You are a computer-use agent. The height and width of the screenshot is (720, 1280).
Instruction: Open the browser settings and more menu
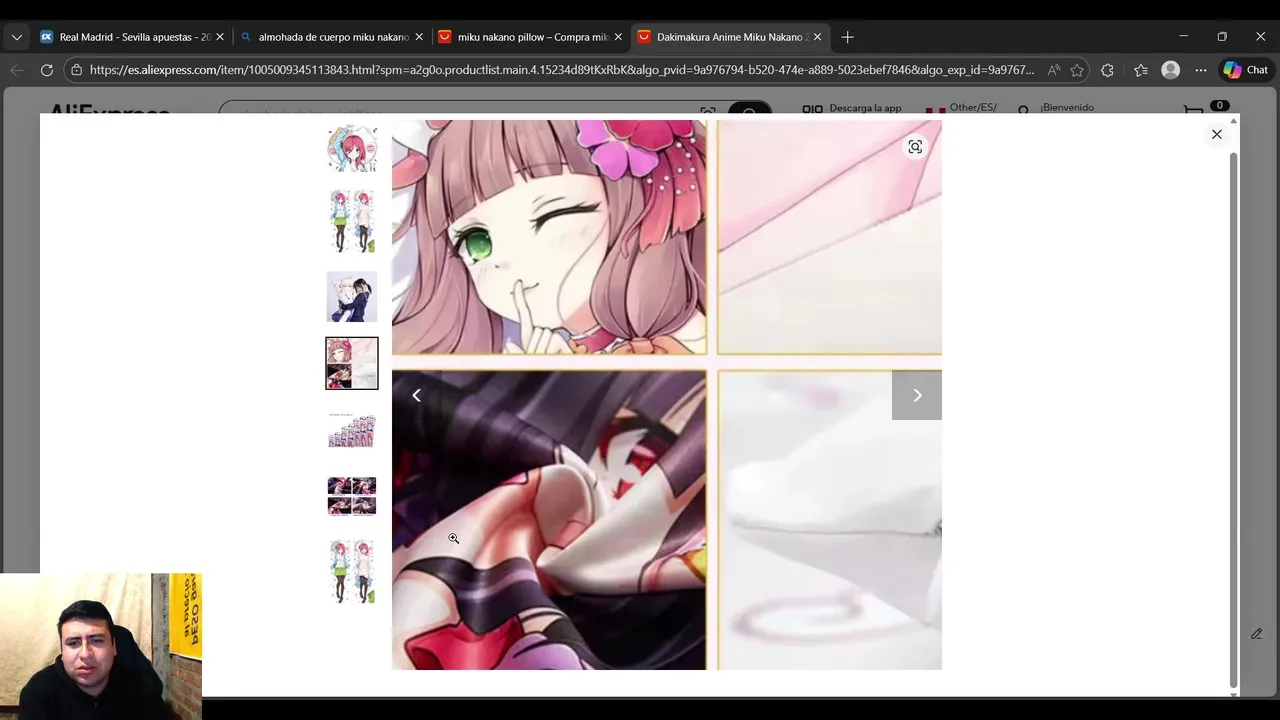[1201, 70]
